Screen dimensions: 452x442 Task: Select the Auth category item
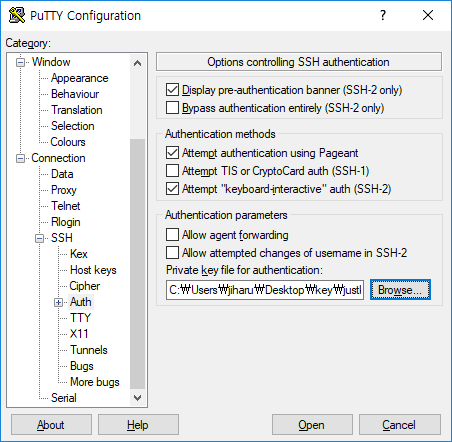[81, 302]
